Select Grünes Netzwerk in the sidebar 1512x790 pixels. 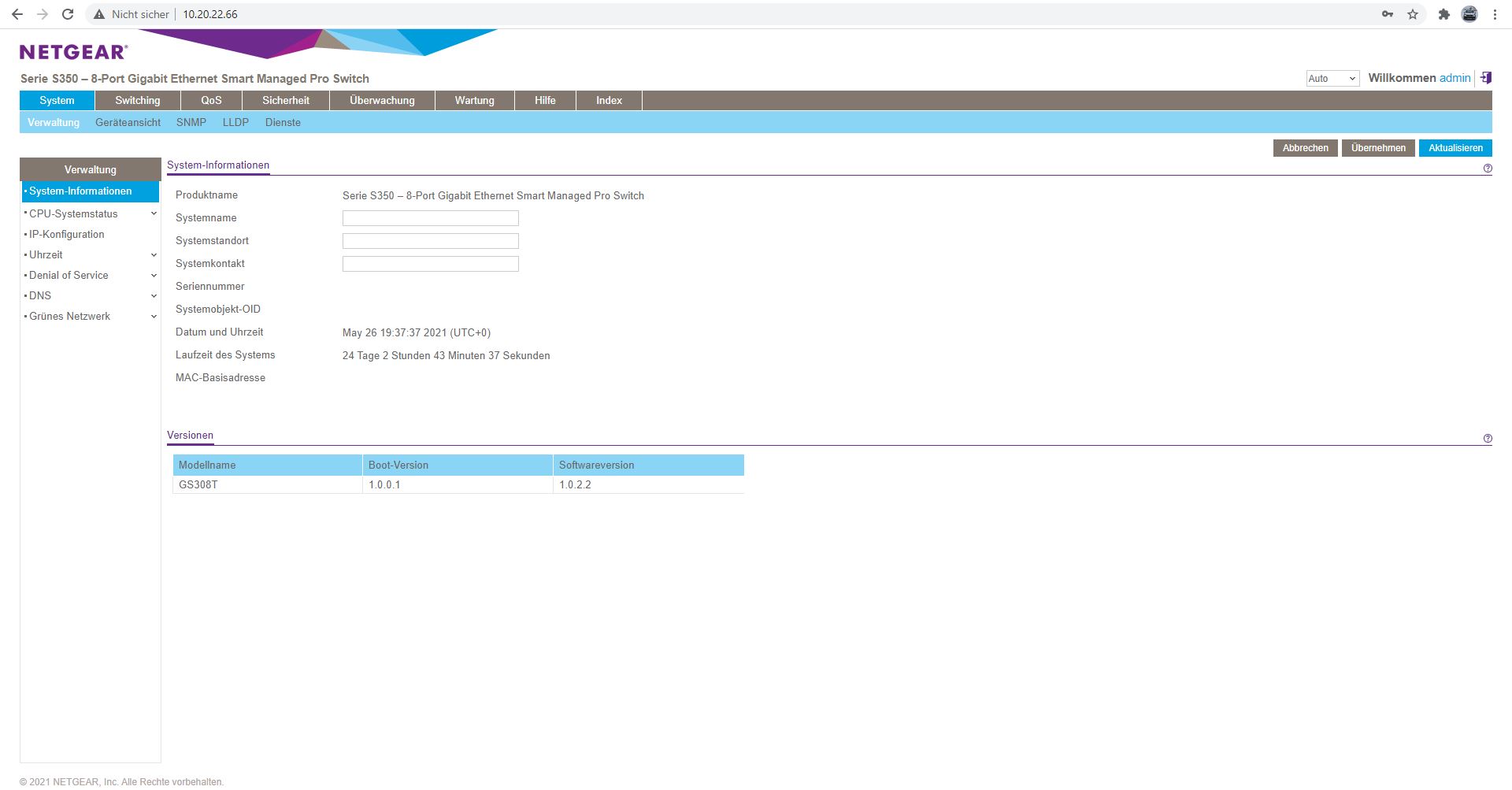69,317
